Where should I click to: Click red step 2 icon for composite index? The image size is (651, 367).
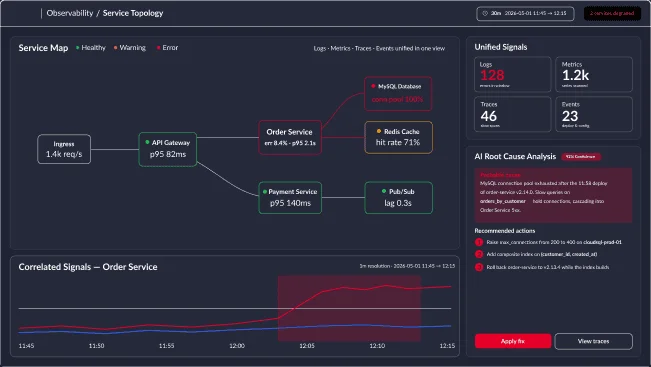point(479,254)
